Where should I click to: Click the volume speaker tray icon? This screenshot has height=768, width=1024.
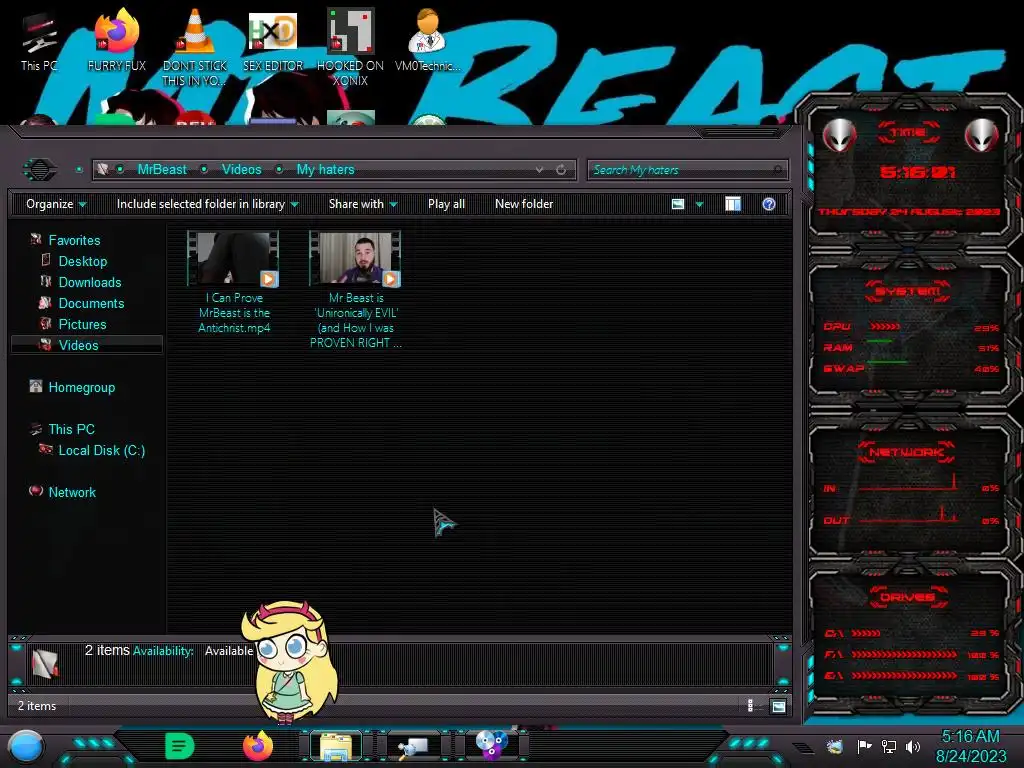912,746
